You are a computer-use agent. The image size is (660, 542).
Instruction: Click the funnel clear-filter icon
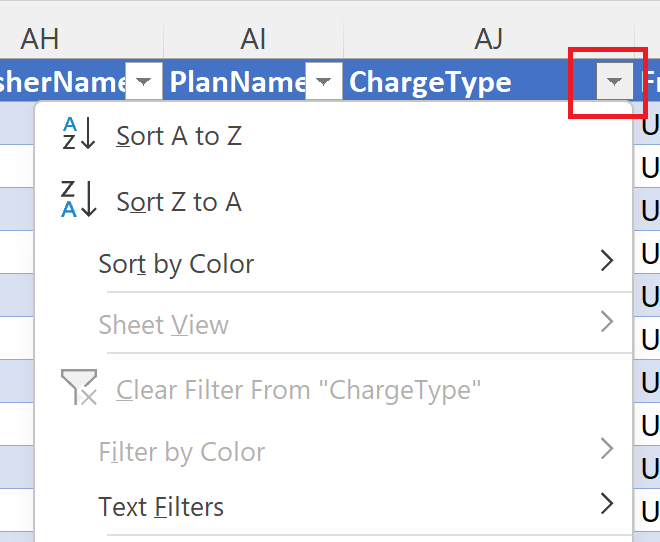pyautogui.click(x=78, y=387)
